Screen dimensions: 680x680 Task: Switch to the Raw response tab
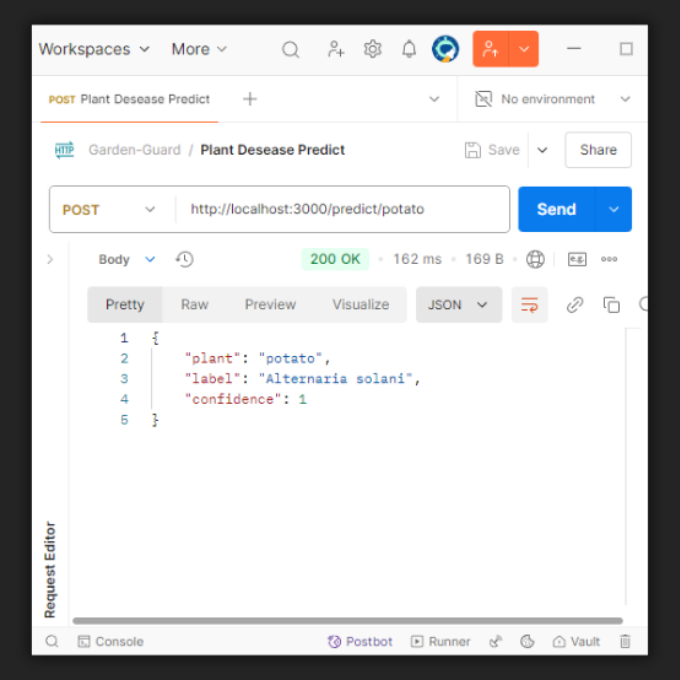tap(194, 305)
